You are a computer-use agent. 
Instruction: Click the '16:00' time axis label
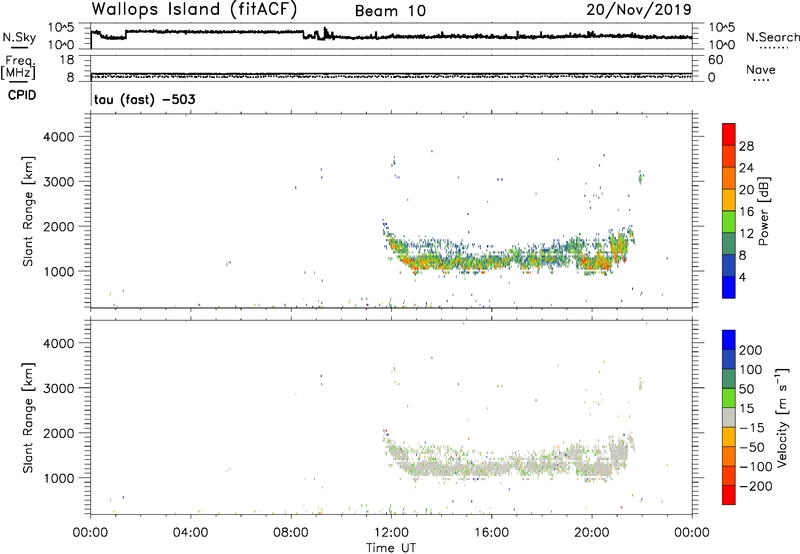[491, 533]
